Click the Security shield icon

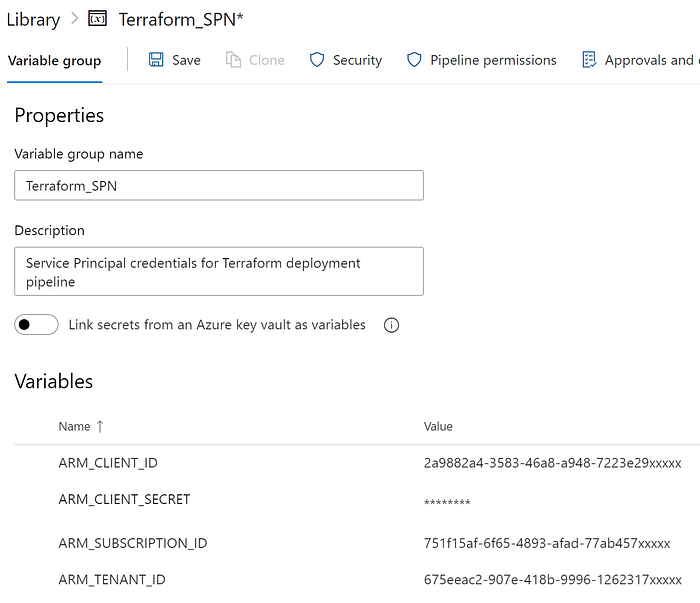(317, 59)
